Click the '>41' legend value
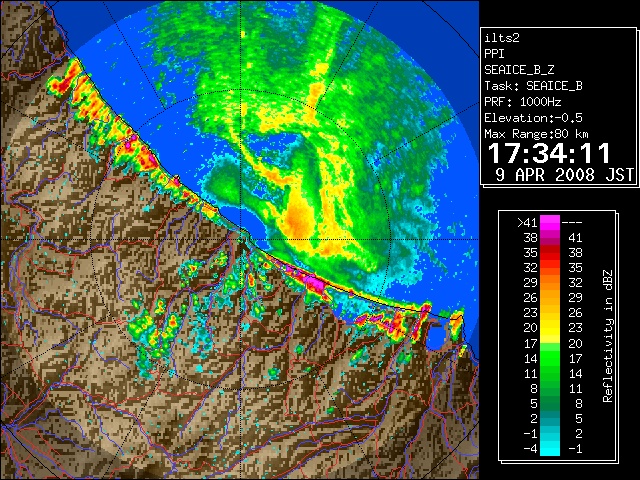 point(527,222)
